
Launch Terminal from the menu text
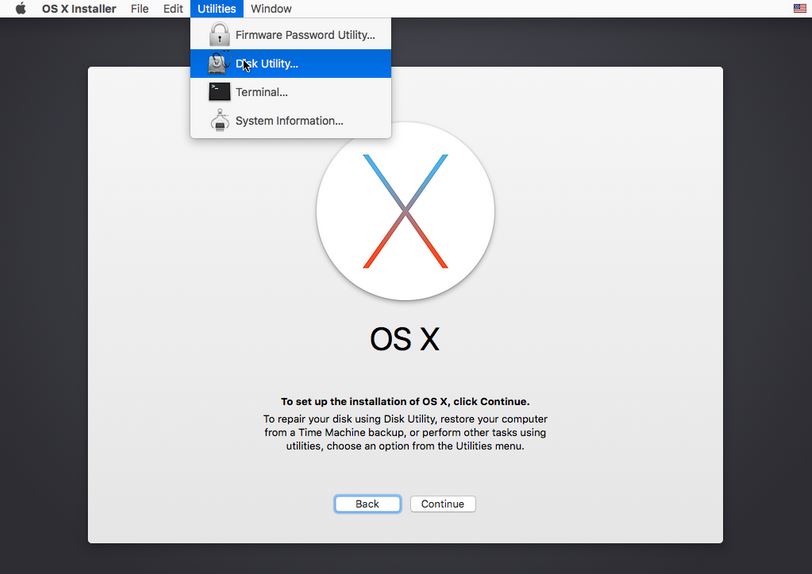pyautogui.click(x=262, y=92)
